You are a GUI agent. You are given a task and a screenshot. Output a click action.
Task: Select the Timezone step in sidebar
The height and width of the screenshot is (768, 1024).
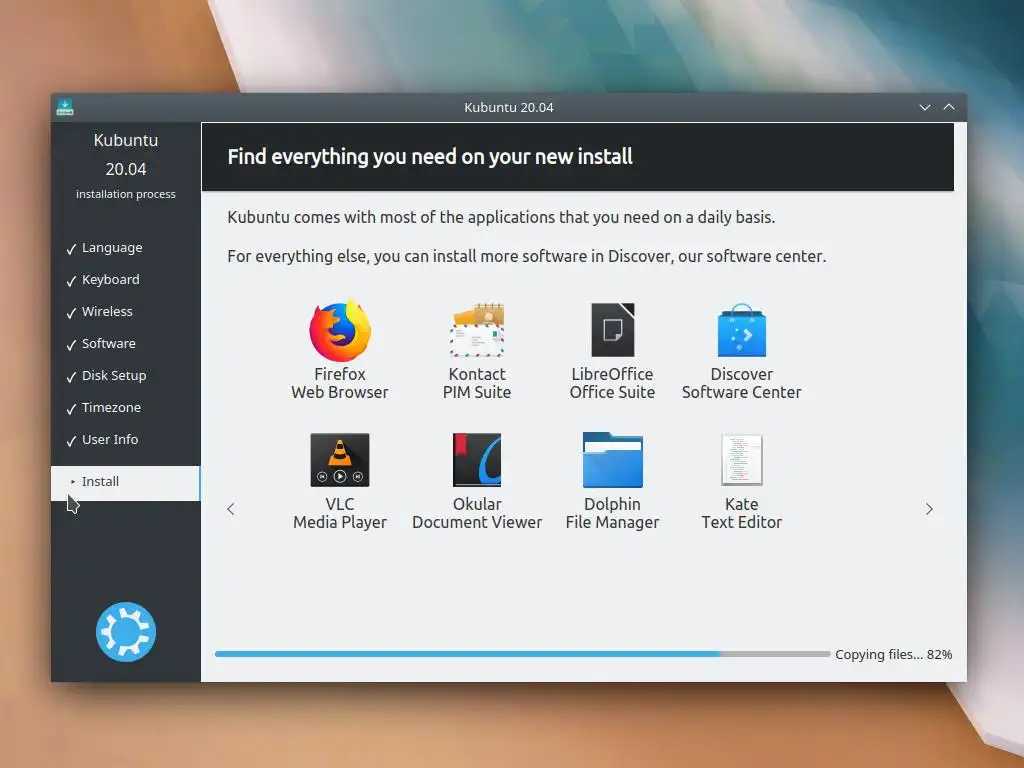point(104,408)
